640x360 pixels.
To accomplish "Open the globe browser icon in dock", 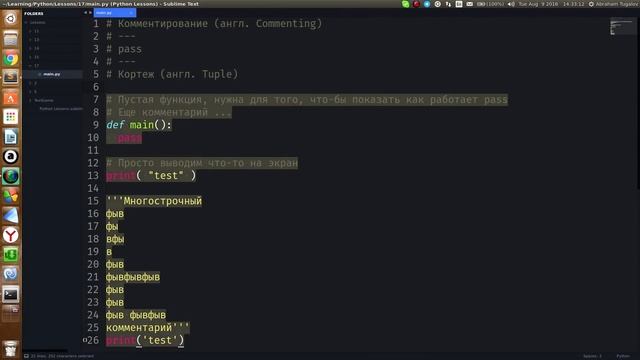I will (x=11, y=176).
